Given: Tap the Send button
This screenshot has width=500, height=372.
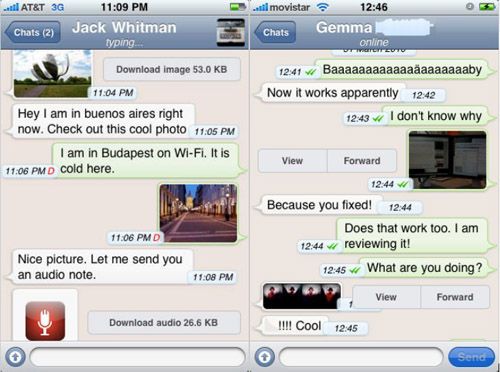Looking at the screenshot, I should pyautogui.click(x=471, y=357).
